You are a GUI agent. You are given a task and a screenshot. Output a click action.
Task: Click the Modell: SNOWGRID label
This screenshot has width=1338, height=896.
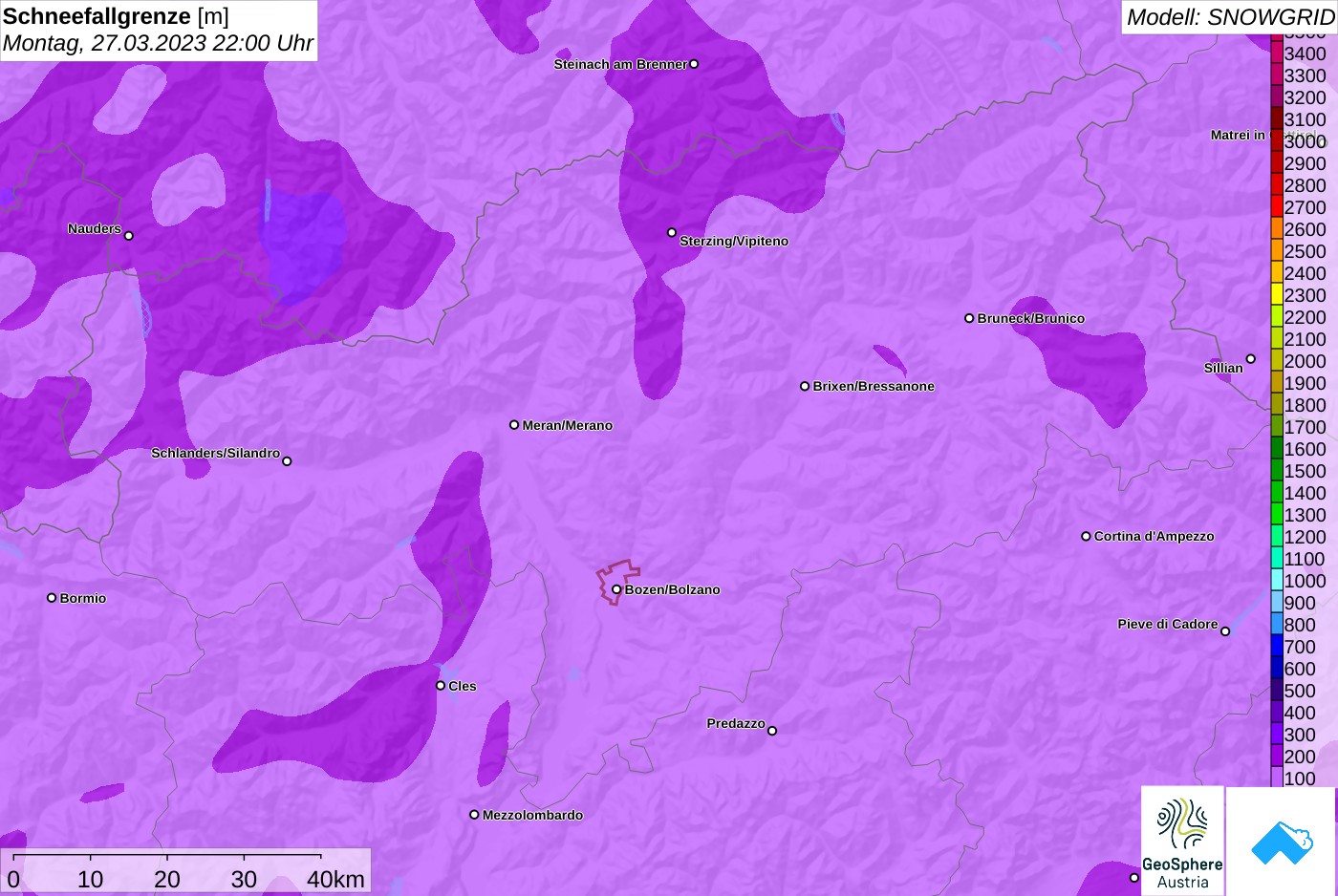[1230, 17]
